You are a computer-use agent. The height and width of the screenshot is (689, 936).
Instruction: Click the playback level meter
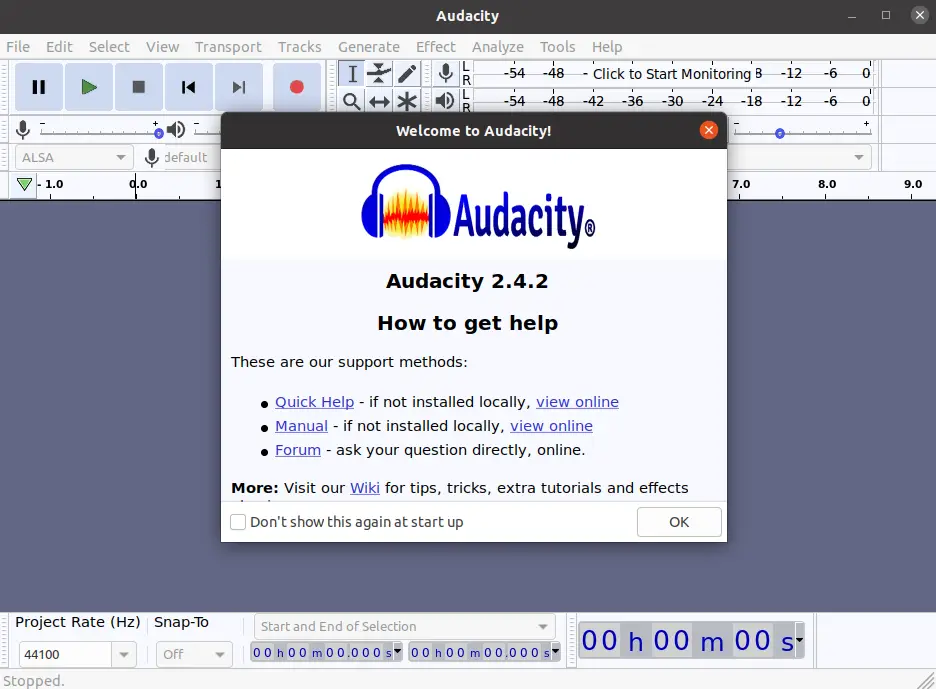click(672, 101)
